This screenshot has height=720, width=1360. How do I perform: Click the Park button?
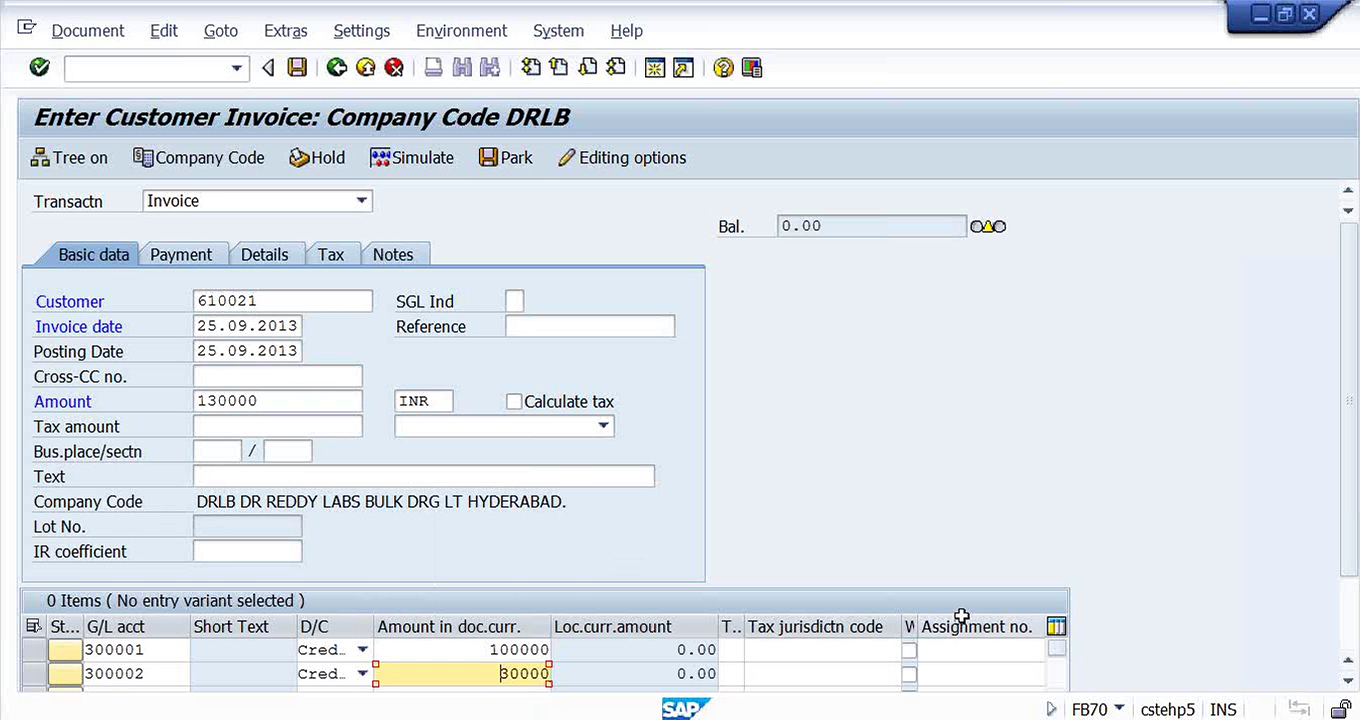(x=506, y=158)
